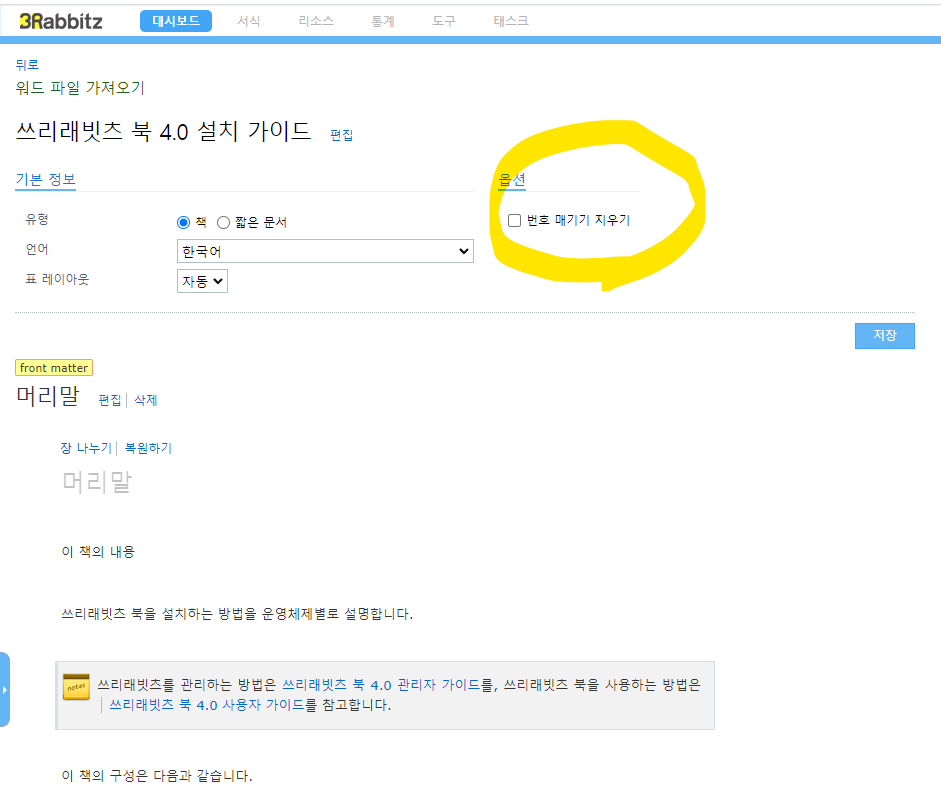Select the 짧은 문서 radio button
Screen dimensions: 941x791
[x=223, y=223]
